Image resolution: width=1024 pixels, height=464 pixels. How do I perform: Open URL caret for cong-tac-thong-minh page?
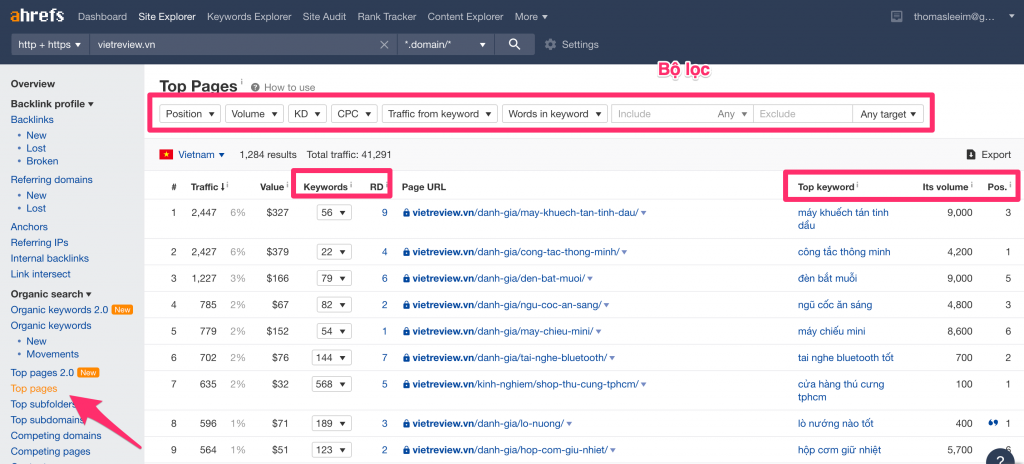coord(624,252)
